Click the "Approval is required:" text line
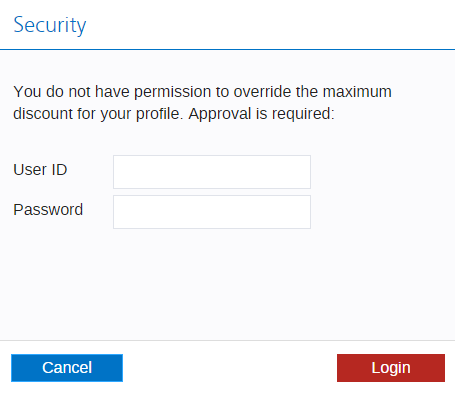The width and height of the screenshot is (455, 399). (x=261, y=114)
